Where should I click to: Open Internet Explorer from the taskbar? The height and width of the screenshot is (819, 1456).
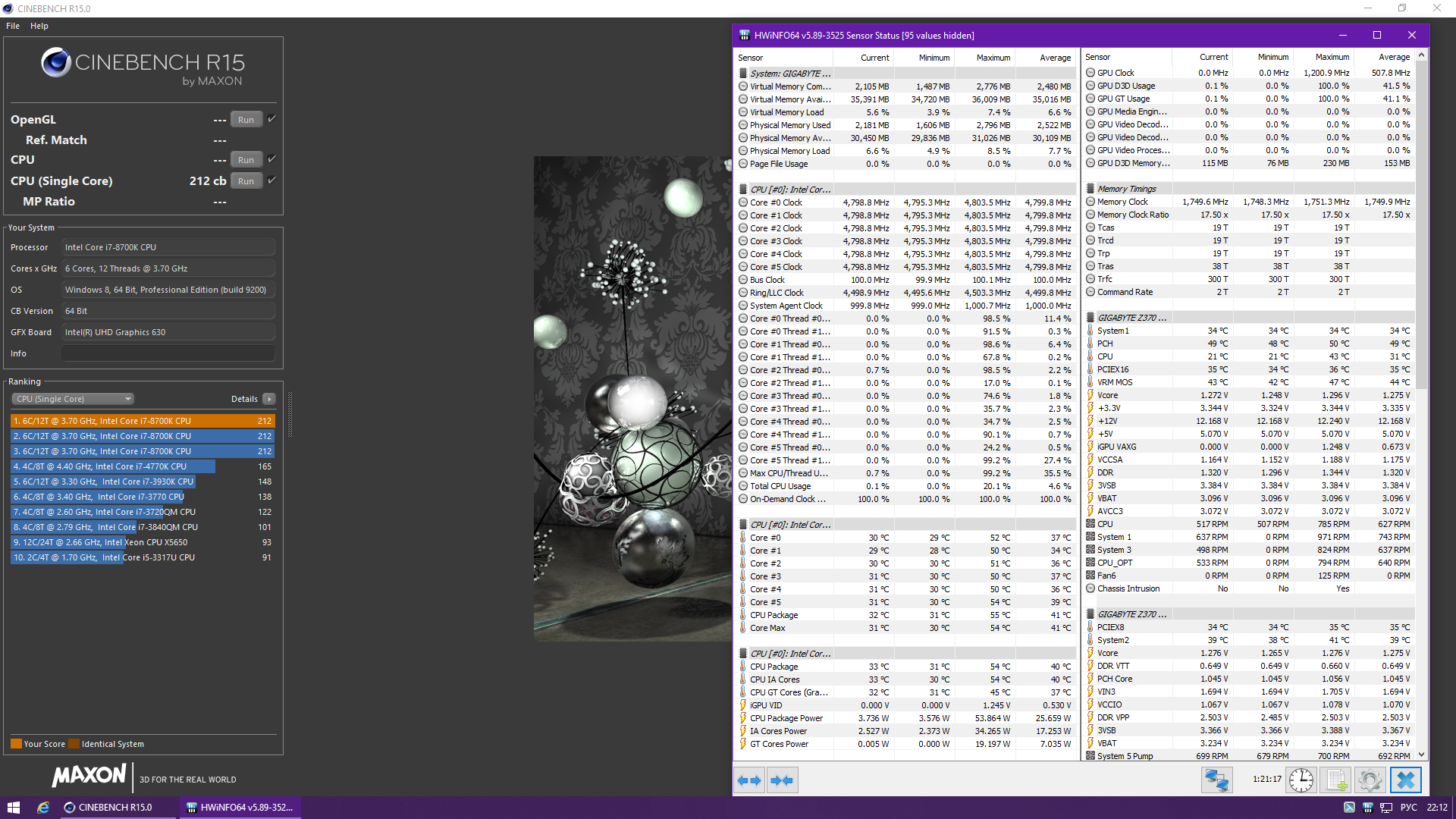(x=43, y=808)
